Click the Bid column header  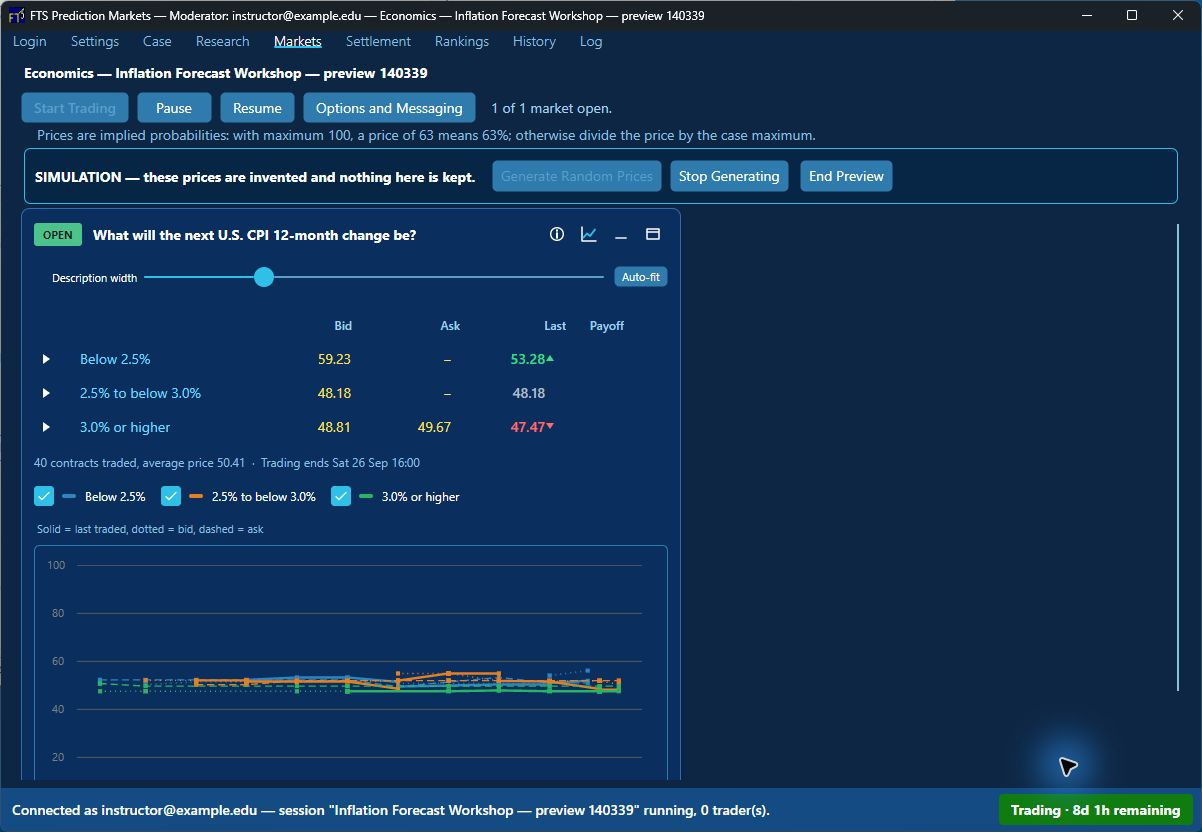coord(343,326)
